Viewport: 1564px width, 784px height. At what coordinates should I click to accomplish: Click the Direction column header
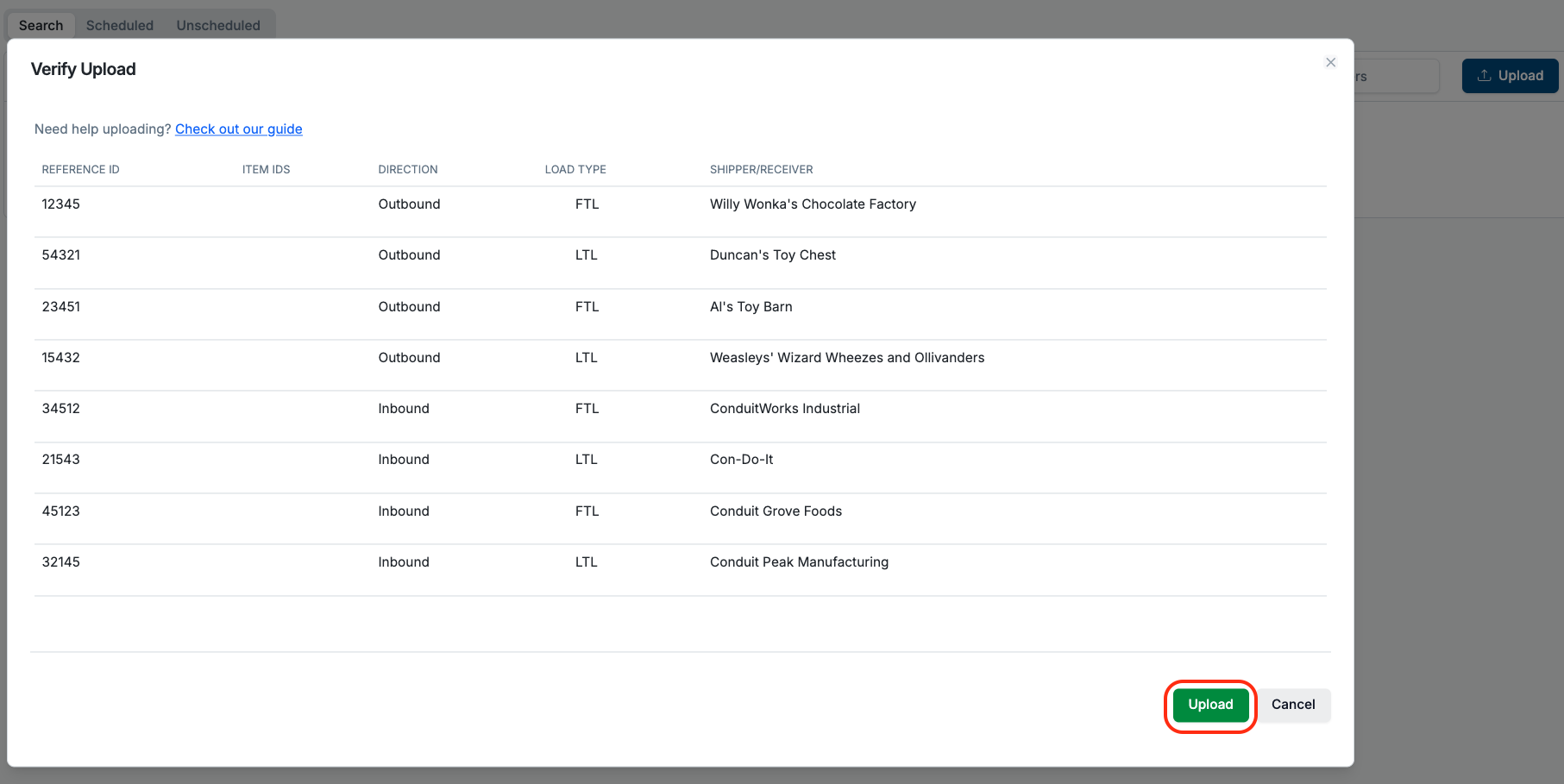(408, 169)
